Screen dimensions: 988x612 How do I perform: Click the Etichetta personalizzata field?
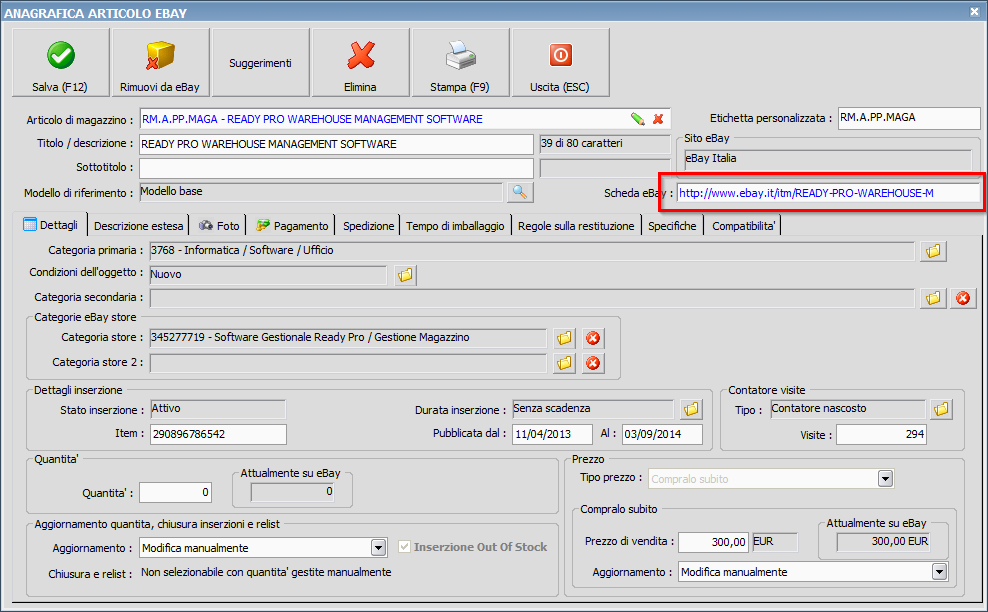[909, 118]
